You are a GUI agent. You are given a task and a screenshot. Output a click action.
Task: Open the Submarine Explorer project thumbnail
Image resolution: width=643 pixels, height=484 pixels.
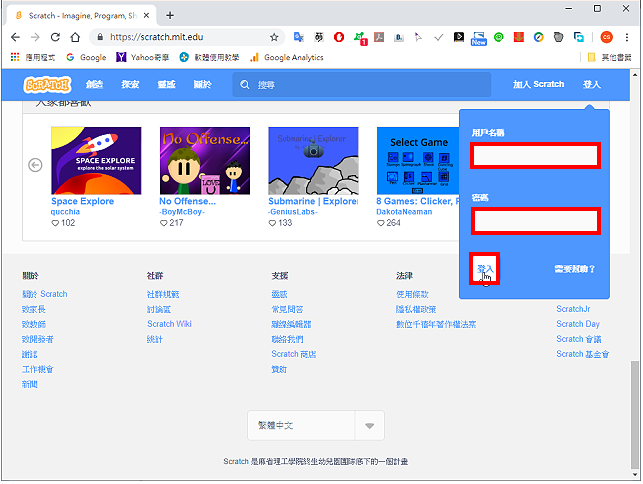click(313, 161)
